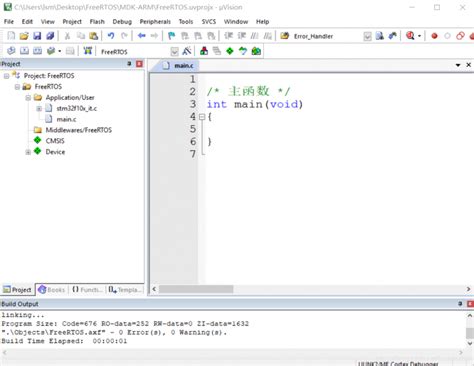Screen dimensions: 474x366
Task: Open a file using the folder icon
Action: pyautogui.click(x=24, y=36)
